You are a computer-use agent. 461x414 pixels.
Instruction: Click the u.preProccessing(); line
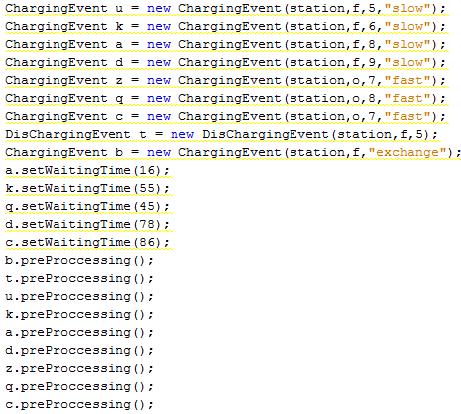pyautogui.click(x=79, y=297)
